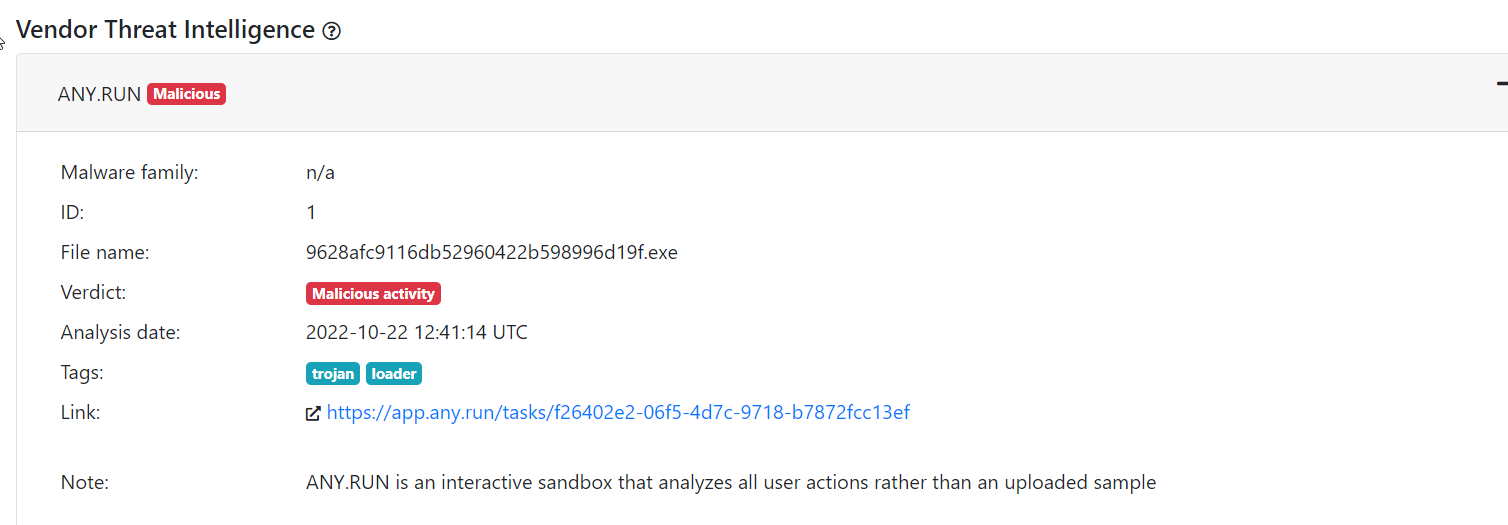This screenshot has width=1508, height=525.
Task: Click the ID value 1
Action: [x=311, y=212]
